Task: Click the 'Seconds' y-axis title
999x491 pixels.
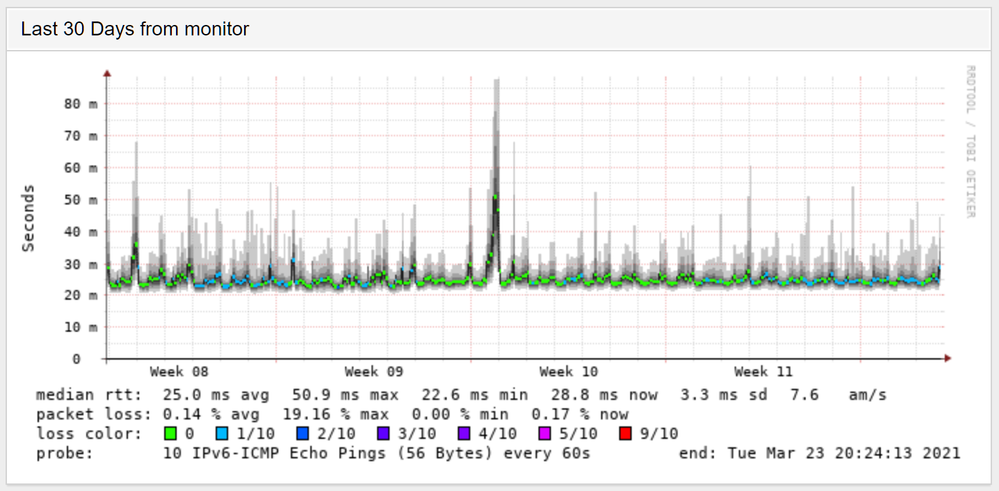Action: (x=28, y=218)
